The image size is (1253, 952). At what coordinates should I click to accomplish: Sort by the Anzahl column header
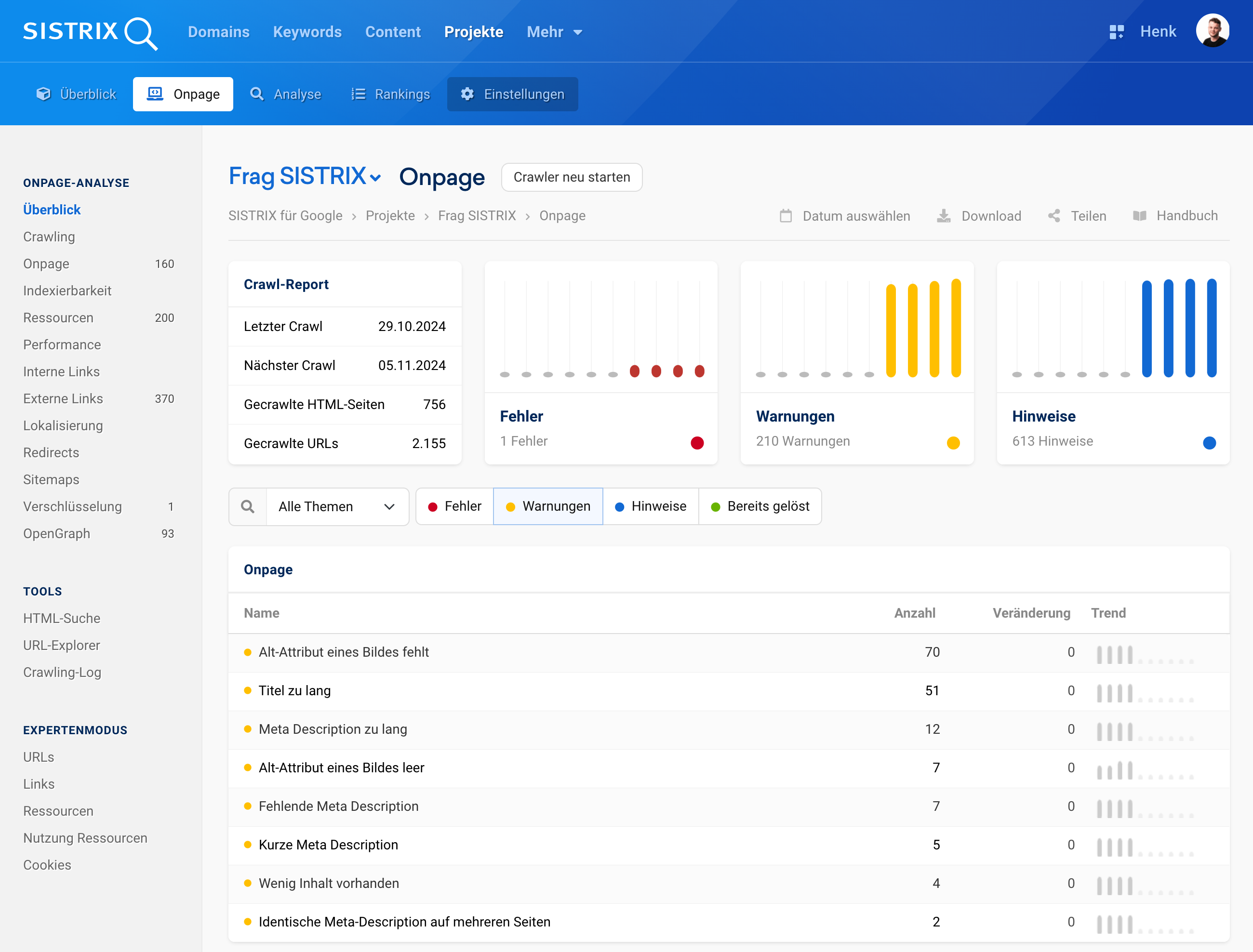tap(915, 613)
